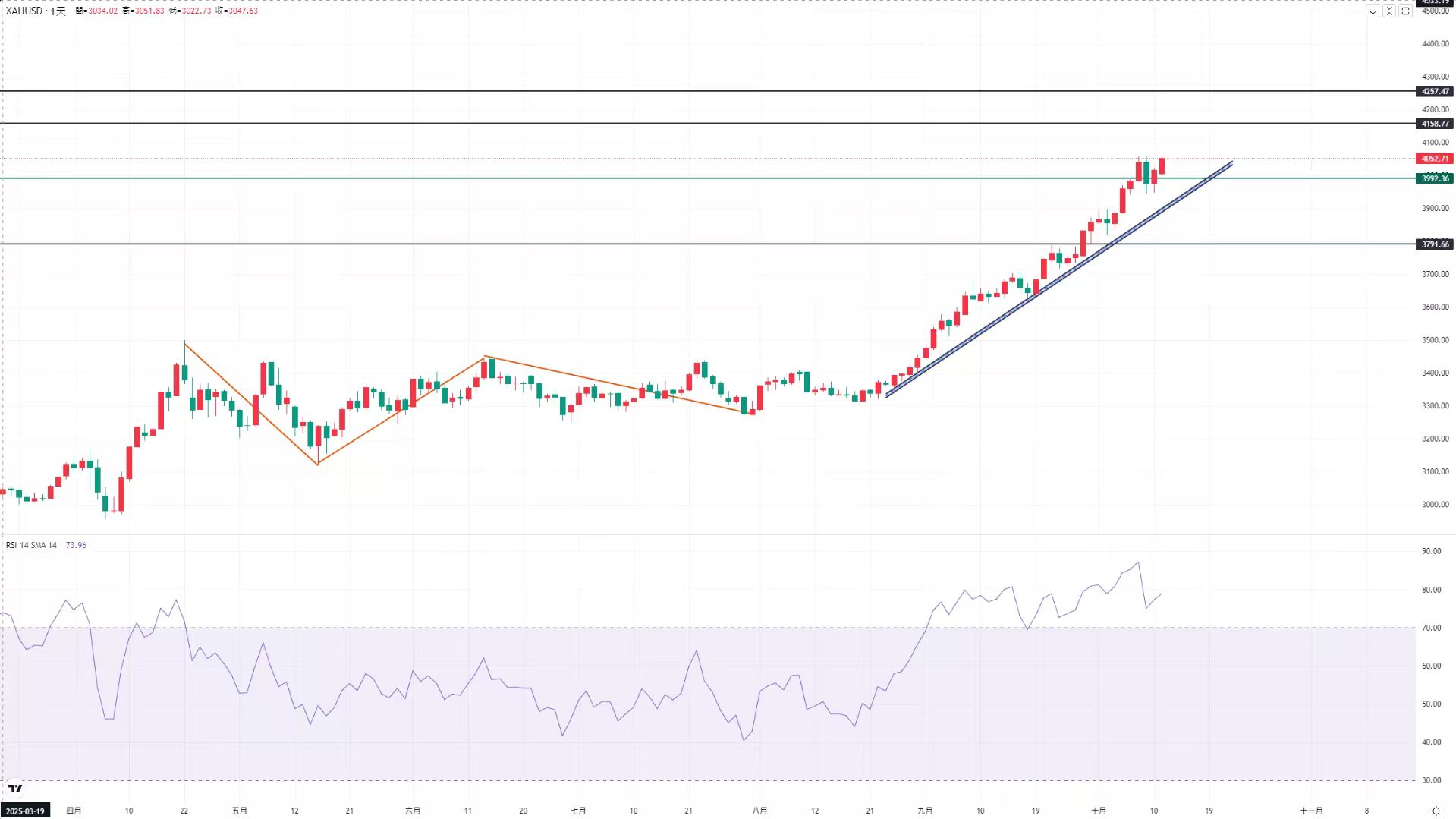Select the 4257.47 price line label
This screenshot has width=1456, height=819.
tap(1434, 91)
